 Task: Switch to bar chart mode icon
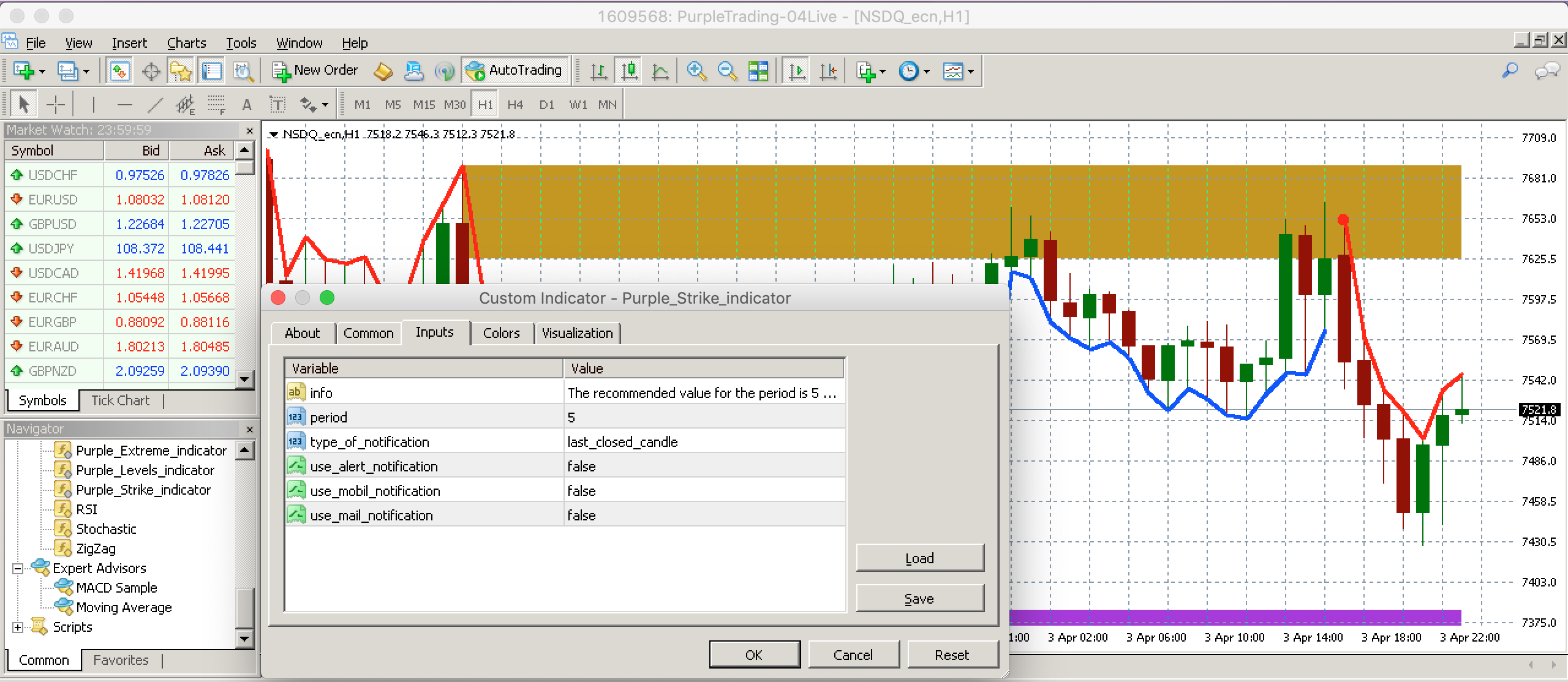pyautogui.click(x=598, y=71)
